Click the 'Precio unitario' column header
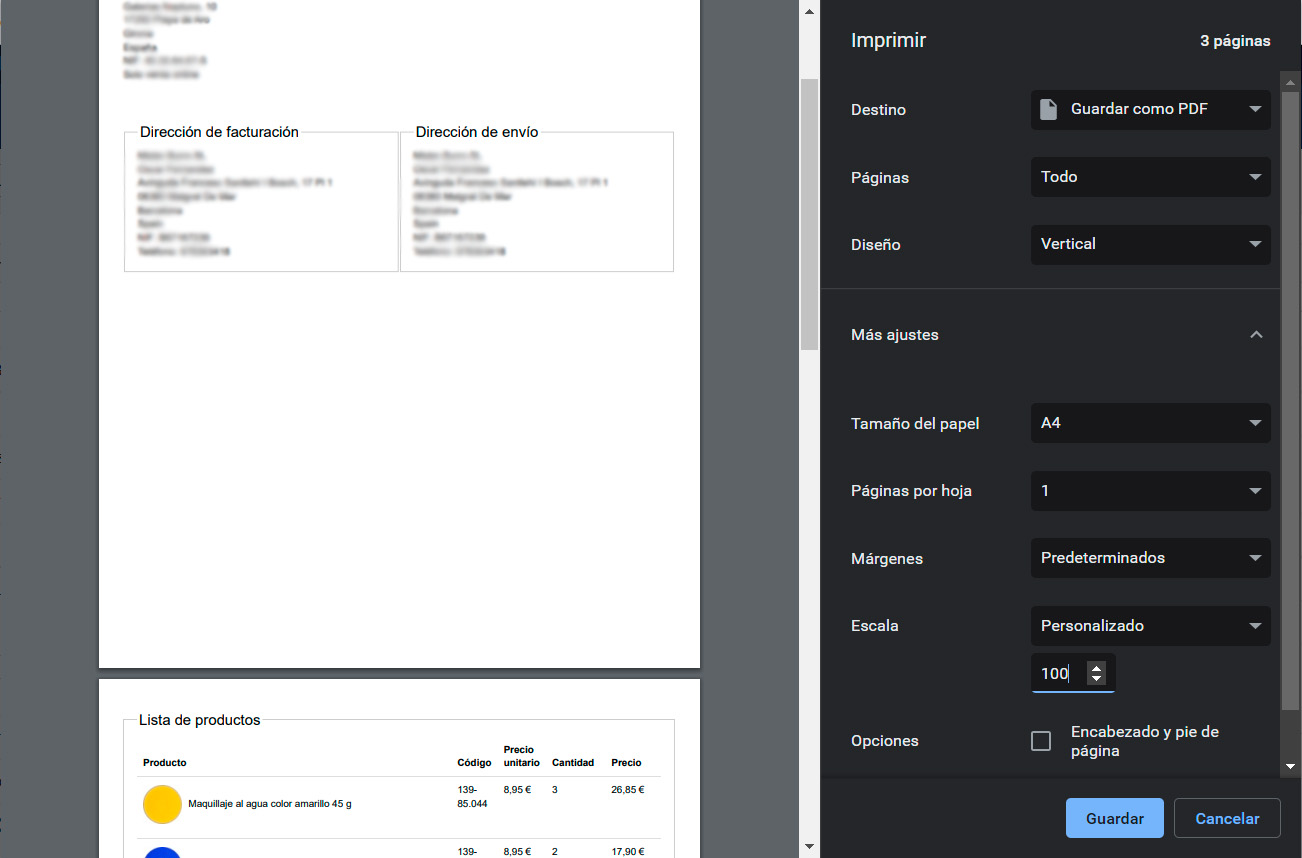This screenshot has width=1302, height=858. tap(522, 756)
